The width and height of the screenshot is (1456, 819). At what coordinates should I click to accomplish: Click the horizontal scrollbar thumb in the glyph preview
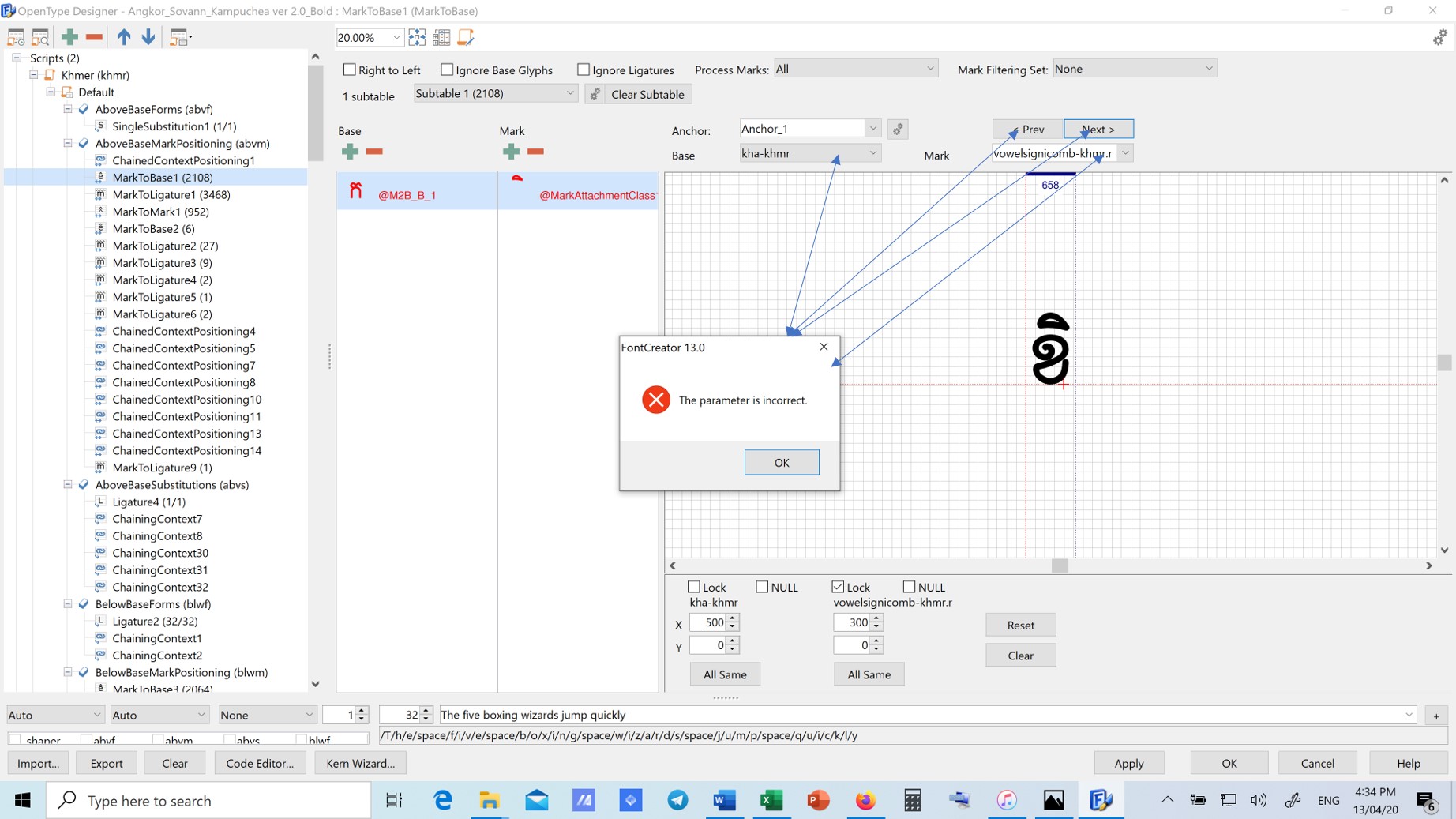coord(1060,565)
